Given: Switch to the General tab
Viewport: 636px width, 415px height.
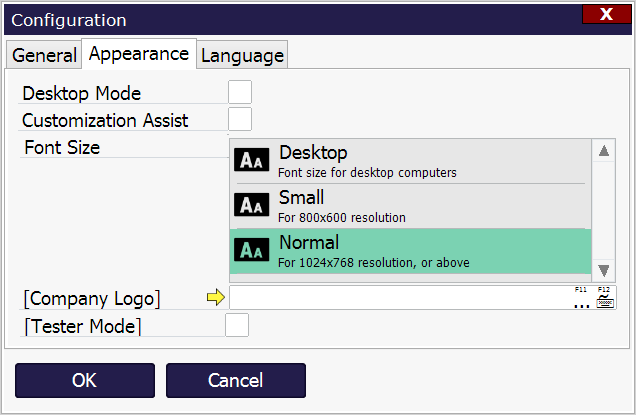Looking at the screenshot, I should pos(44,56).
